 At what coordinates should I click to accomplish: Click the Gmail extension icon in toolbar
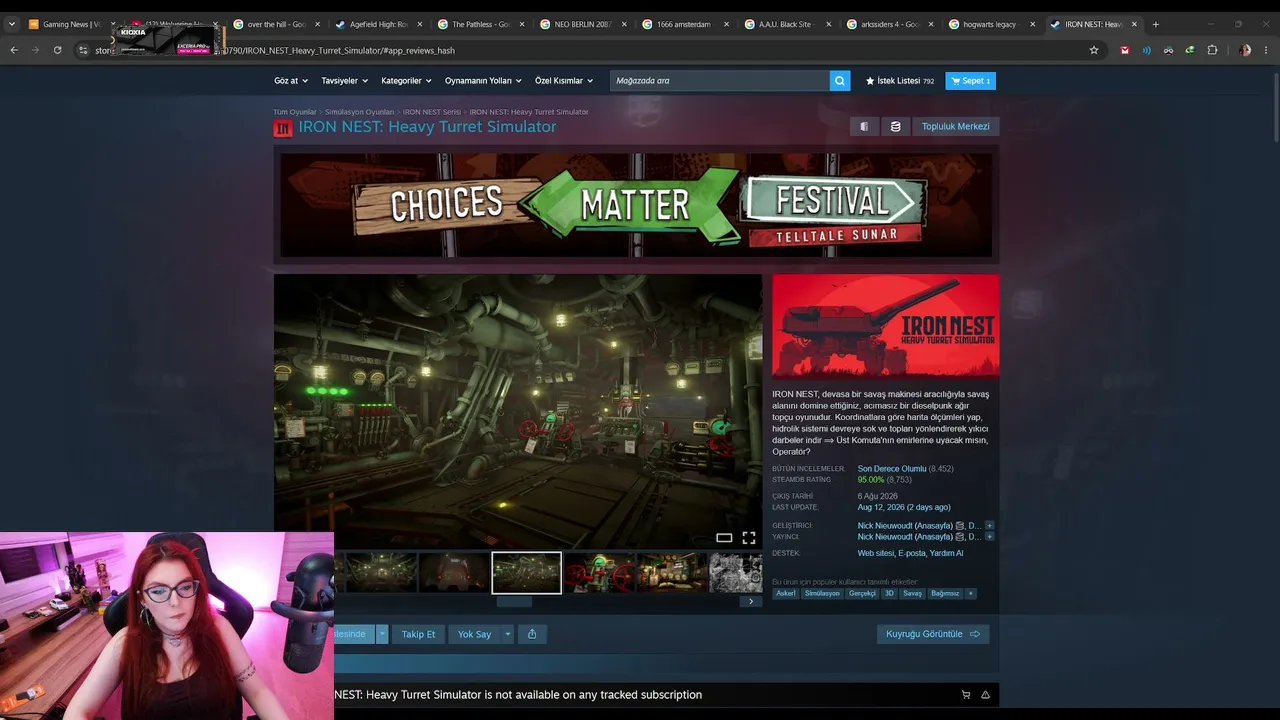[1124, 50]
